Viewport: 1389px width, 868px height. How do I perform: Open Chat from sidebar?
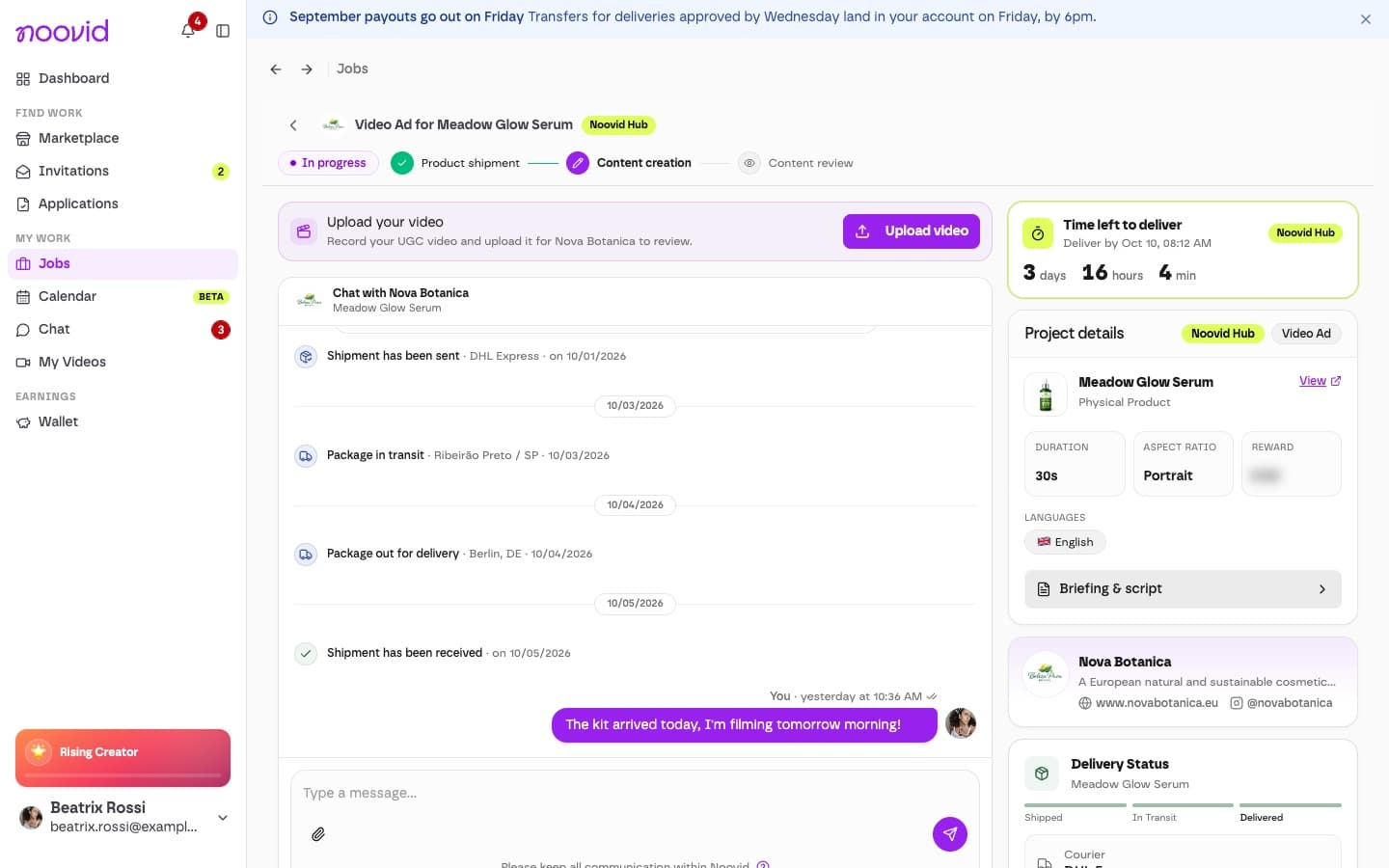point(123,330)
